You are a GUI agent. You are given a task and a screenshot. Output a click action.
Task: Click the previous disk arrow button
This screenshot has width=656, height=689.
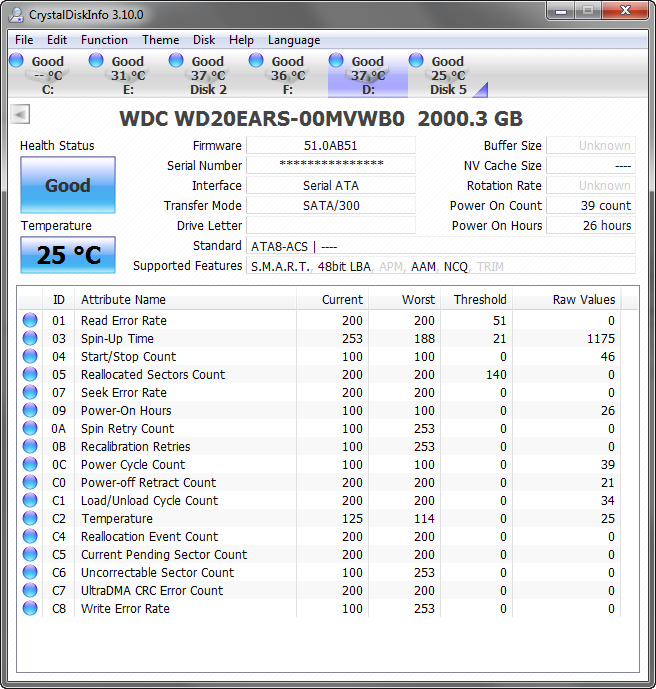tap(20, 115)
